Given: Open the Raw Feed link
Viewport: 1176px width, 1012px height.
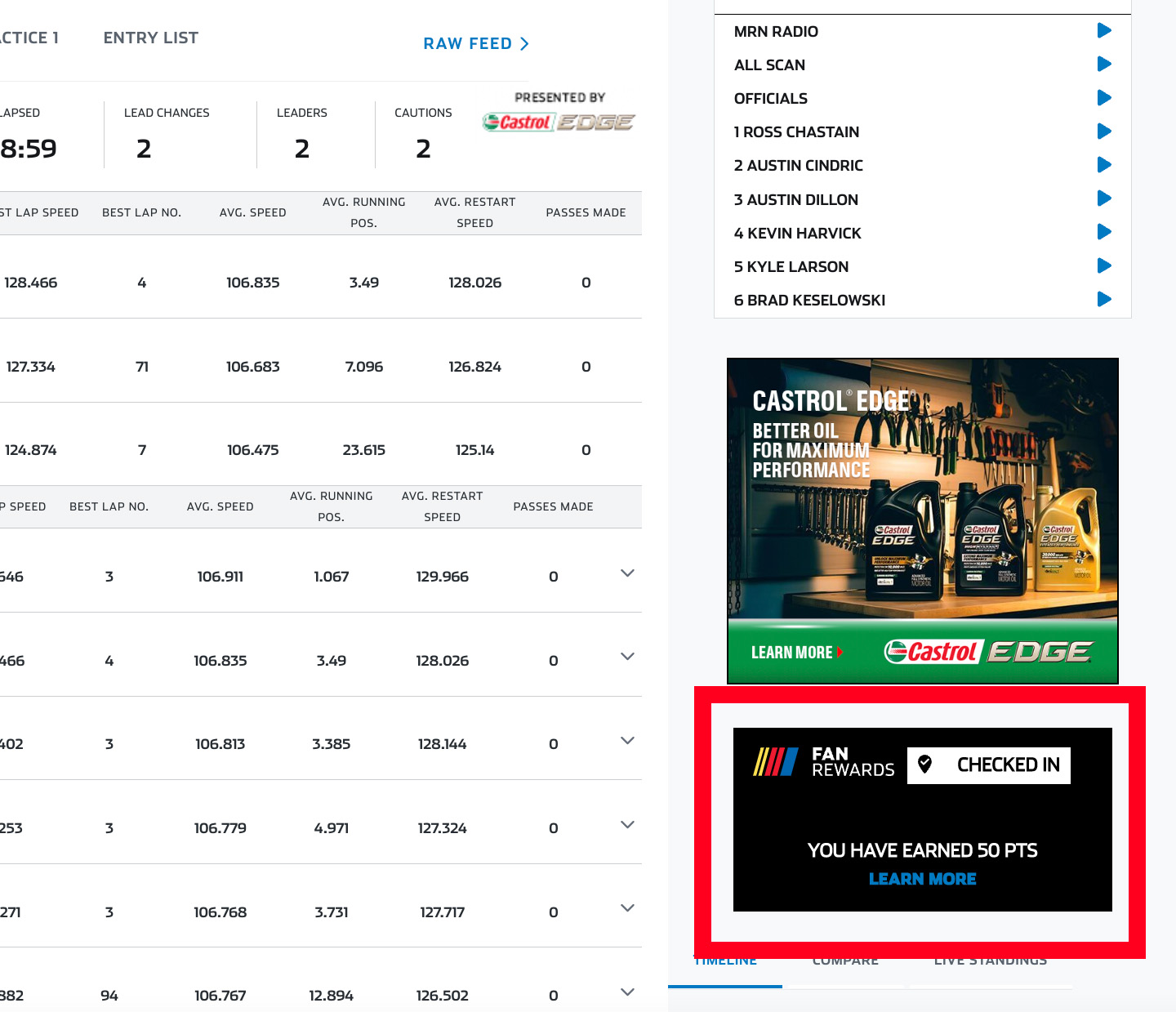Looking at the screenshot, I should pos(475,44).
